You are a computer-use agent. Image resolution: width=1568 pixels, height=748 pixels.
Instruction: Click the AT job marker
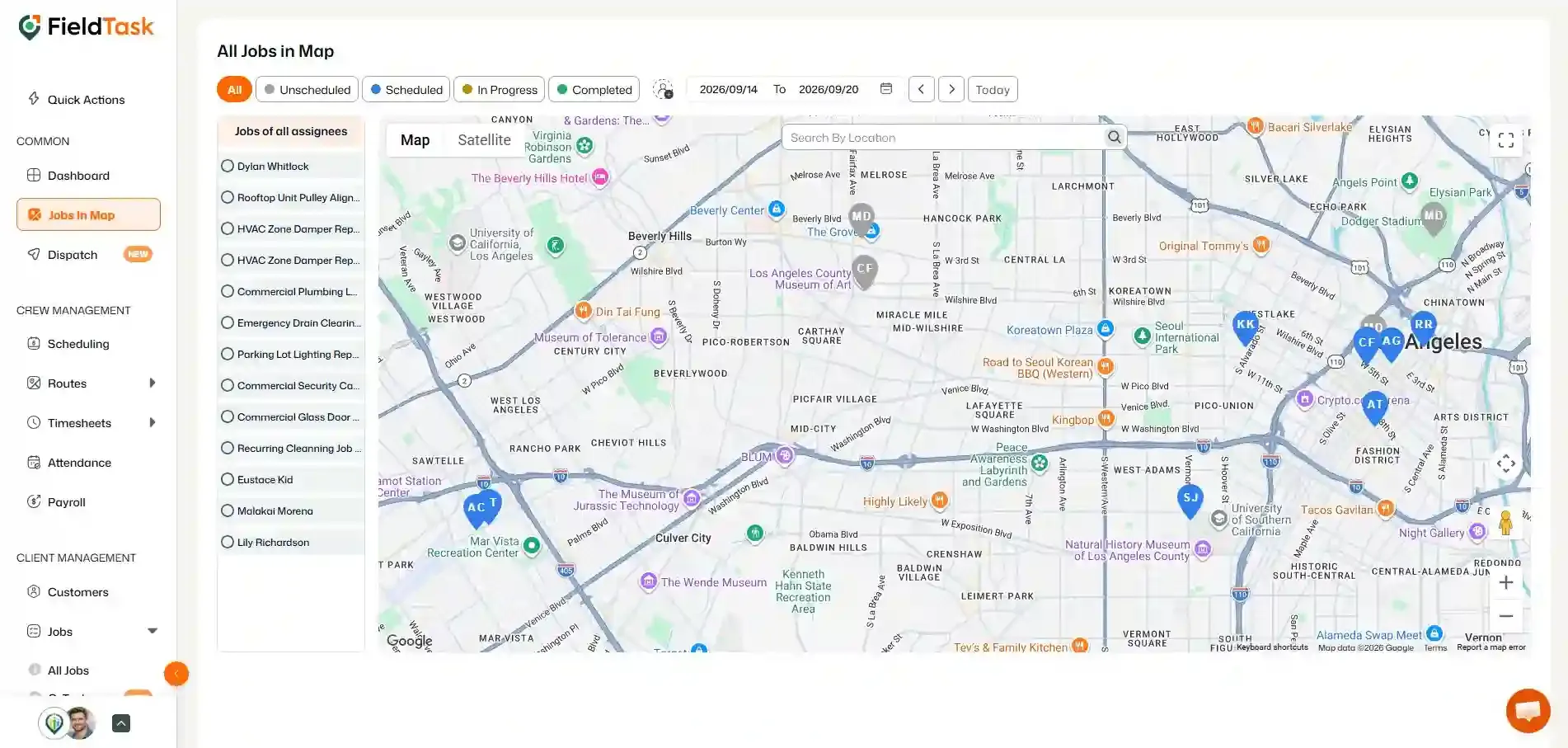1374,407
